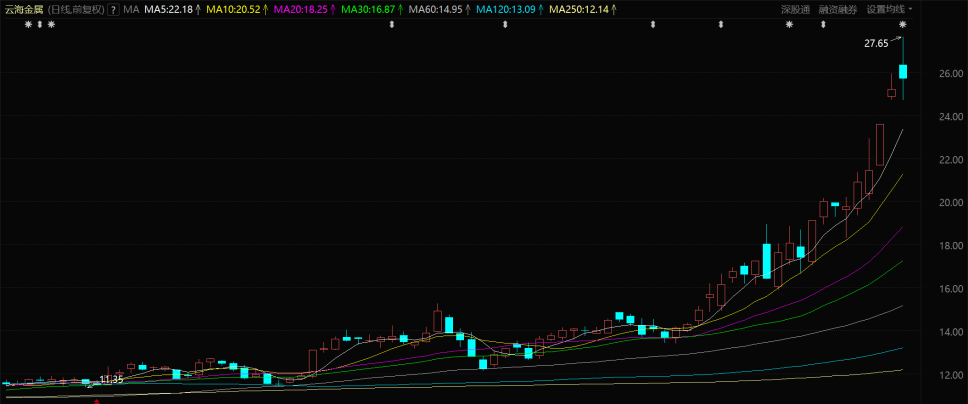Select the MA120:13.09 moving average label
968x404 pixels.
(506, 9)
